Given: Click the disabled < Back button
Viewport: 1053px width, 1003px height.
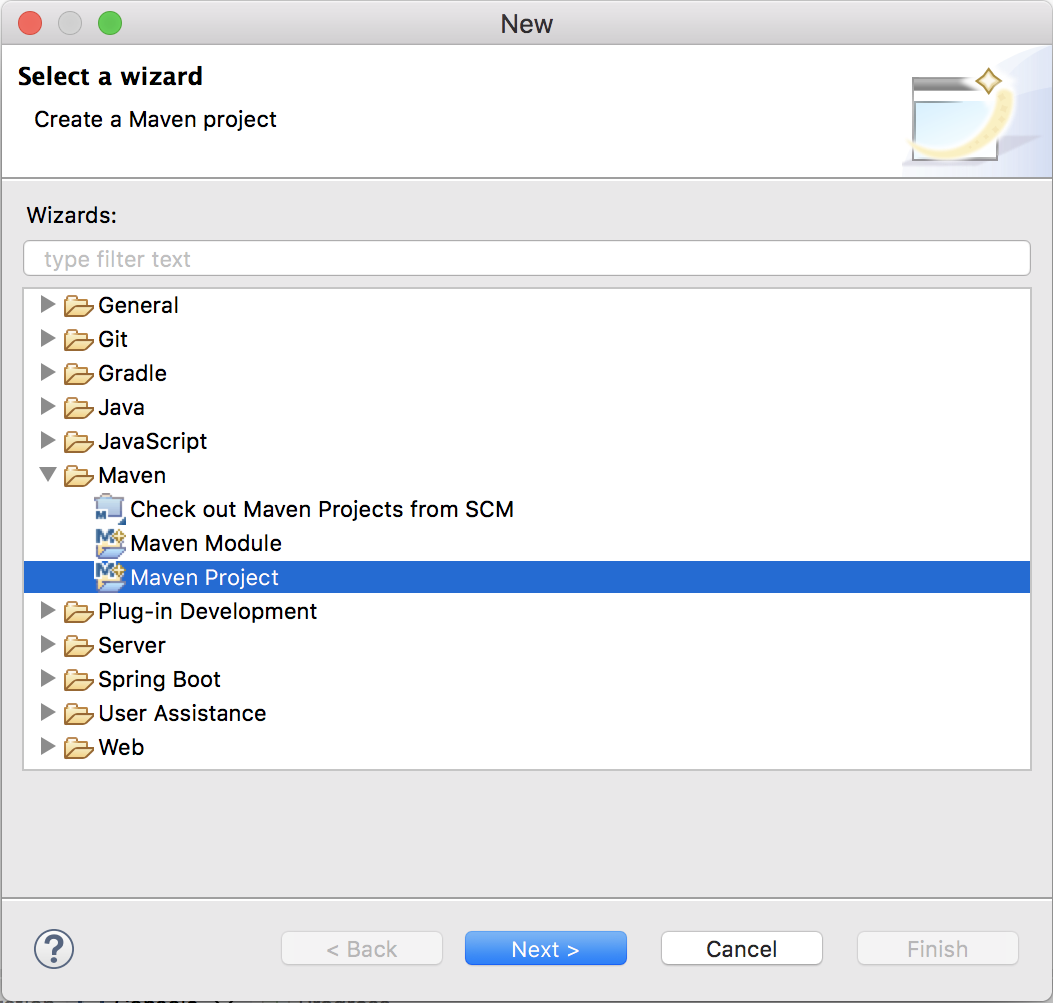Looking at the screenshot, I should 362,949.
